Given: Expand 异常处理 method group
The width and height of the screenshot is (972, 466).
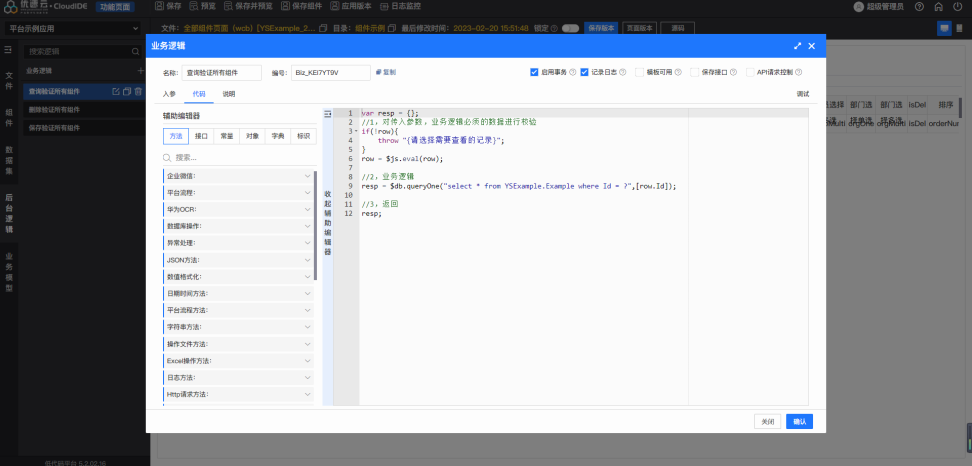Looking at the screenshot, I should point(239,243).
